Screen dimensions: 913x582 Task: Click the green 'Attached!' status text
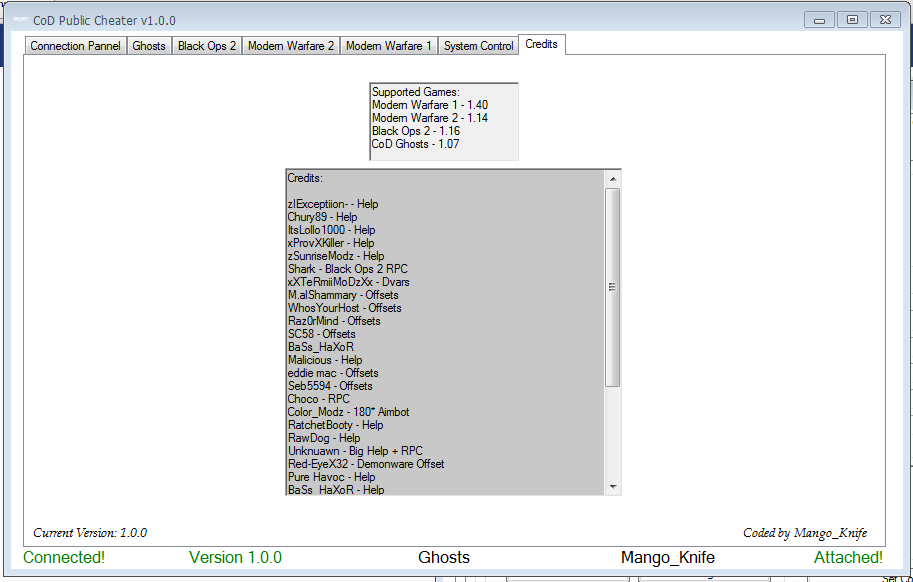tap(848, 558)
